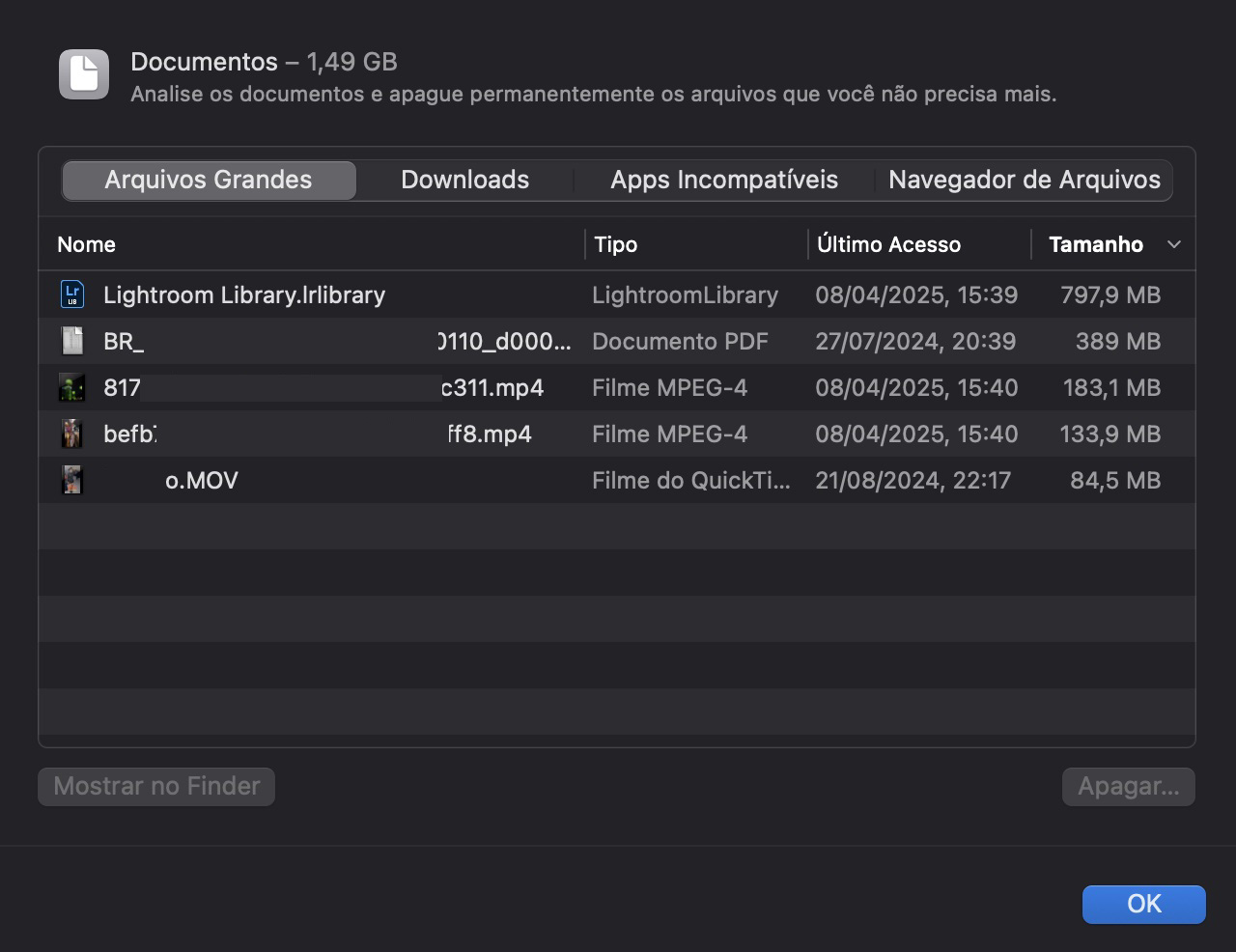Switch to the Downloads tab
Image resolution: width=1236 pixels, height=952 pixels.
[x=464, y=180]
